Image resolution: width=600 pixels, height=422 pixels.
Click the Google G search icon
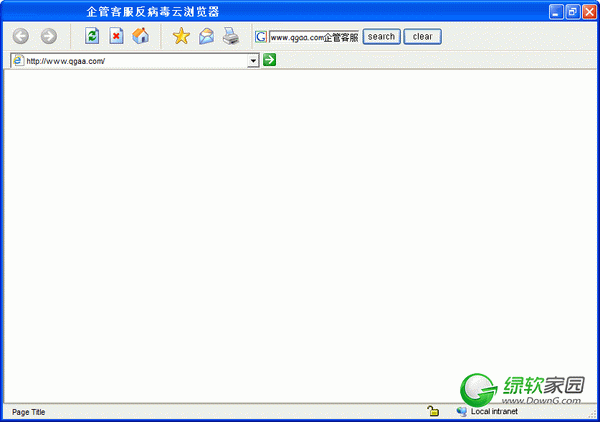click(261, 37)
